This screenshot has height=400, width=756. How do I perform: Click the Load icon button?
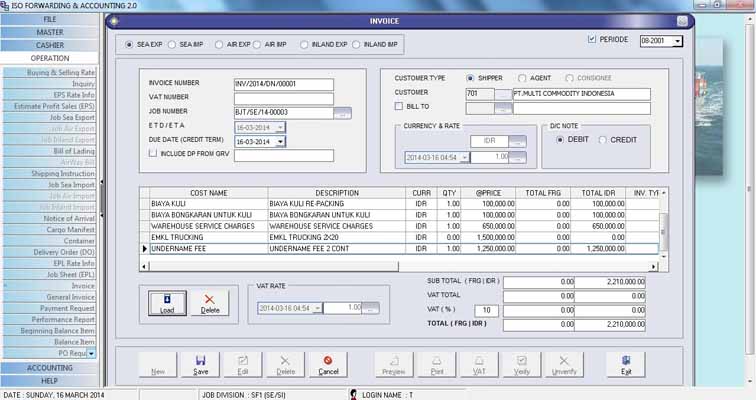pos(167,303)
